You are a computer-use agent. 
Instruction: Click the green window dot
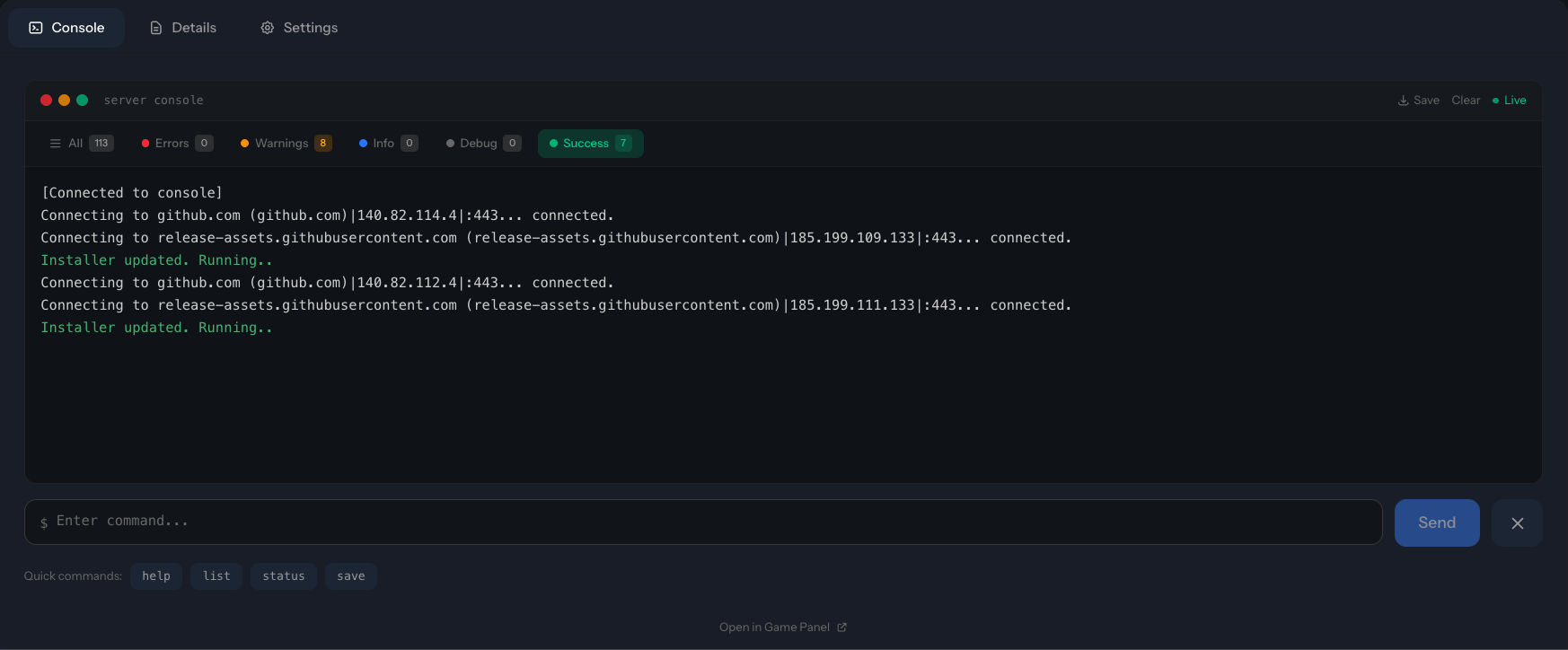pyautogui.click(x=82, y=101)
